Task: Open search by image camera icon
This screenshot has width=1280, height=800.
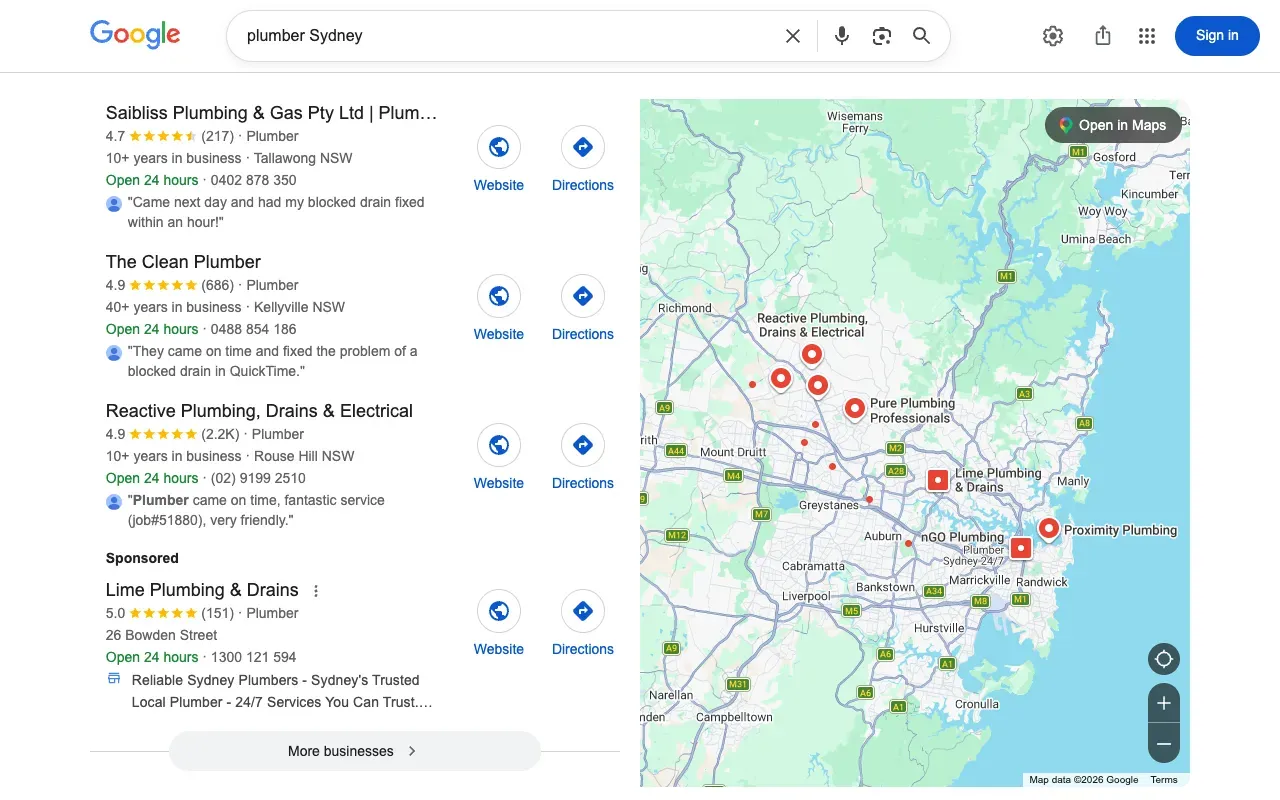Action: [881, 36]
